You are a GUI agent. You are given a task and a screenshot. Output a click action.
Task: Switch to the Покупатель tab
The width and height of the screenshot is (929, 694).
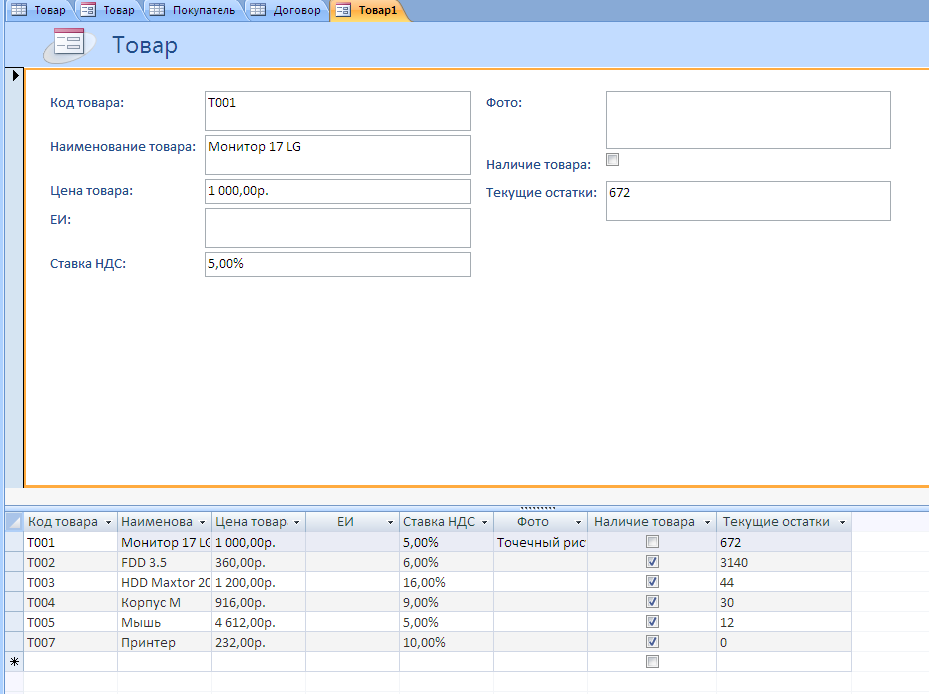[202, 10]
